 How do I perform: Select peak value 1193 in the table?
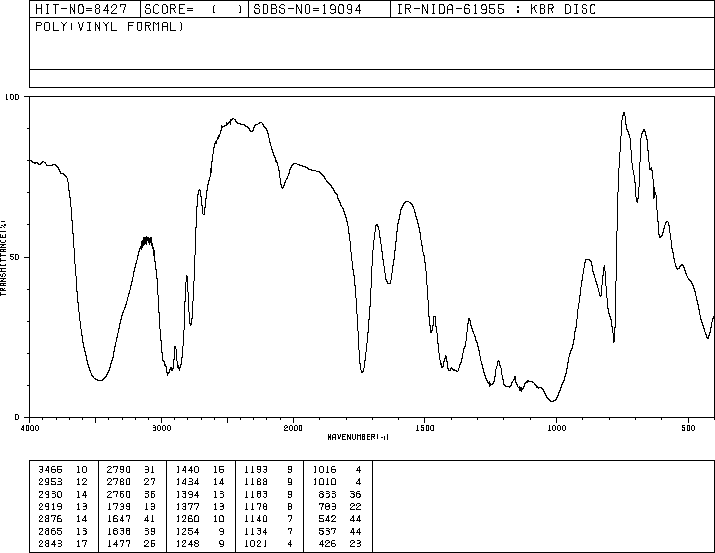pyautogui.click(x=256, y=470)
